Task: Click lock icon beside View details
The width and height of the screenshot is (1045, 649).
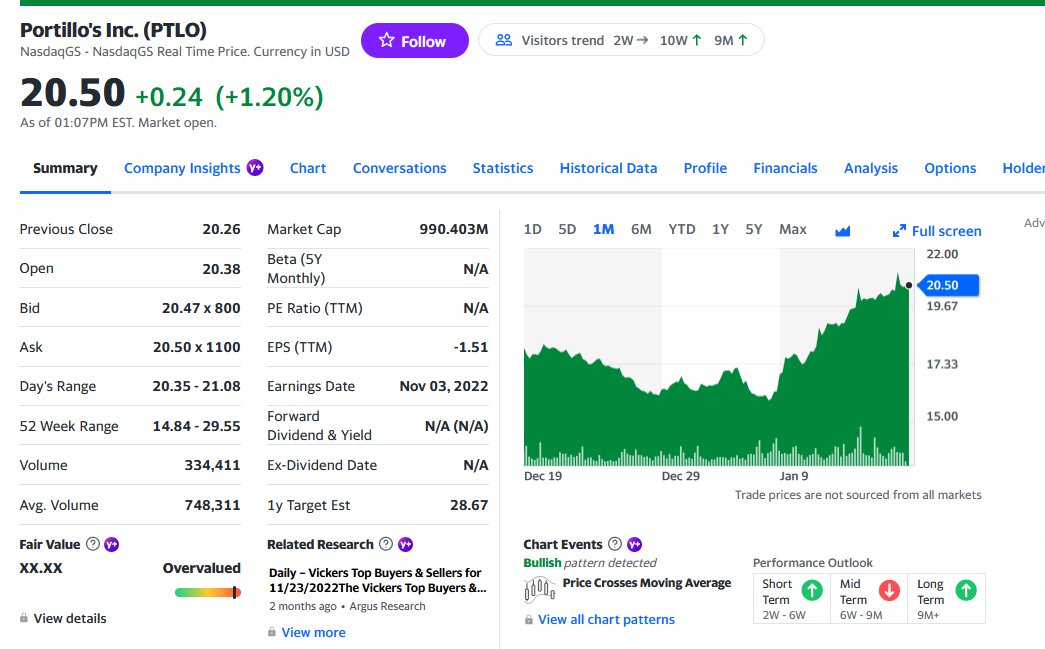Action: 24,618
